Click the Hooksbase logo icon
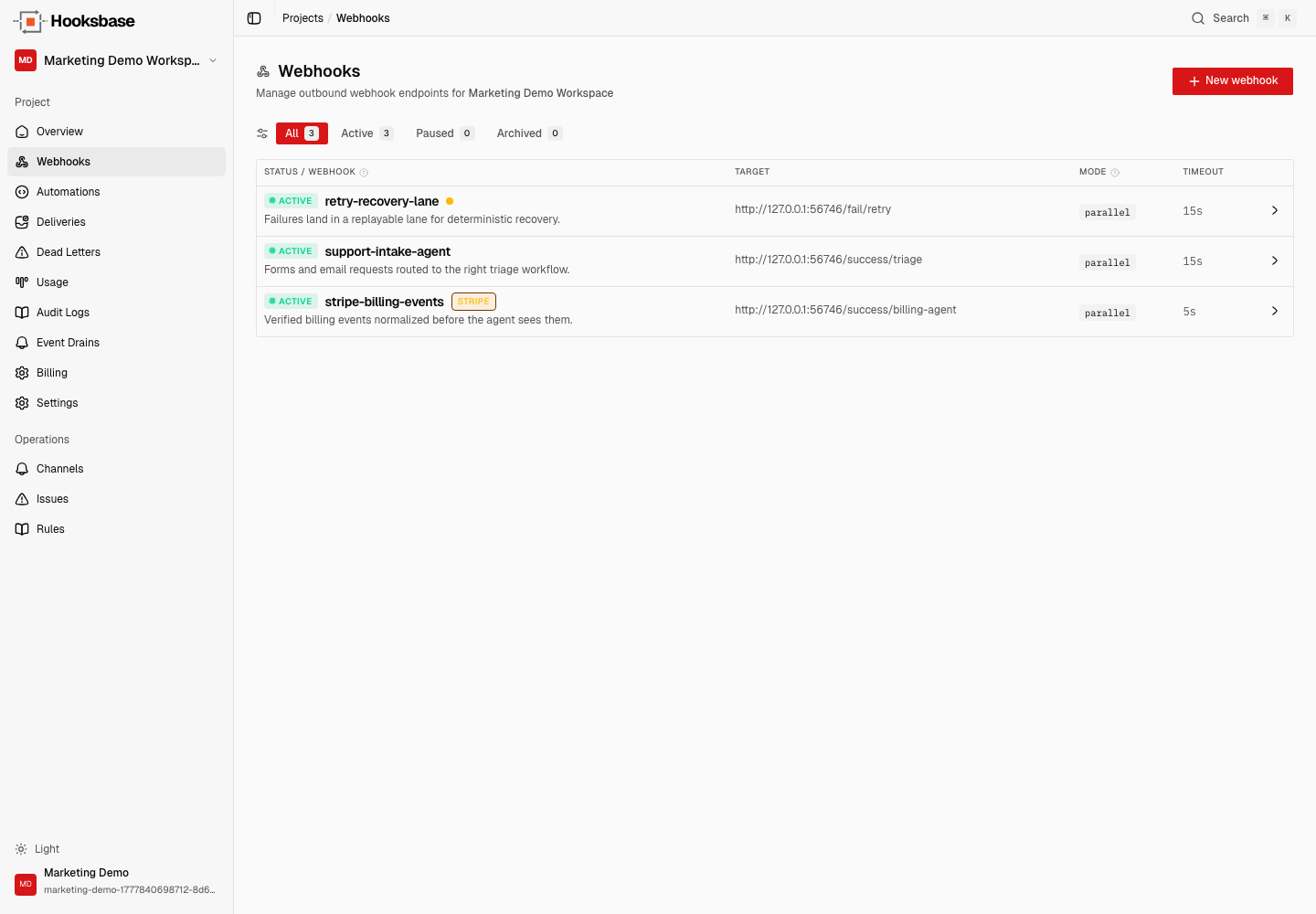The width and height of the screenshot is (1316, 914). (x=29, y=21)
